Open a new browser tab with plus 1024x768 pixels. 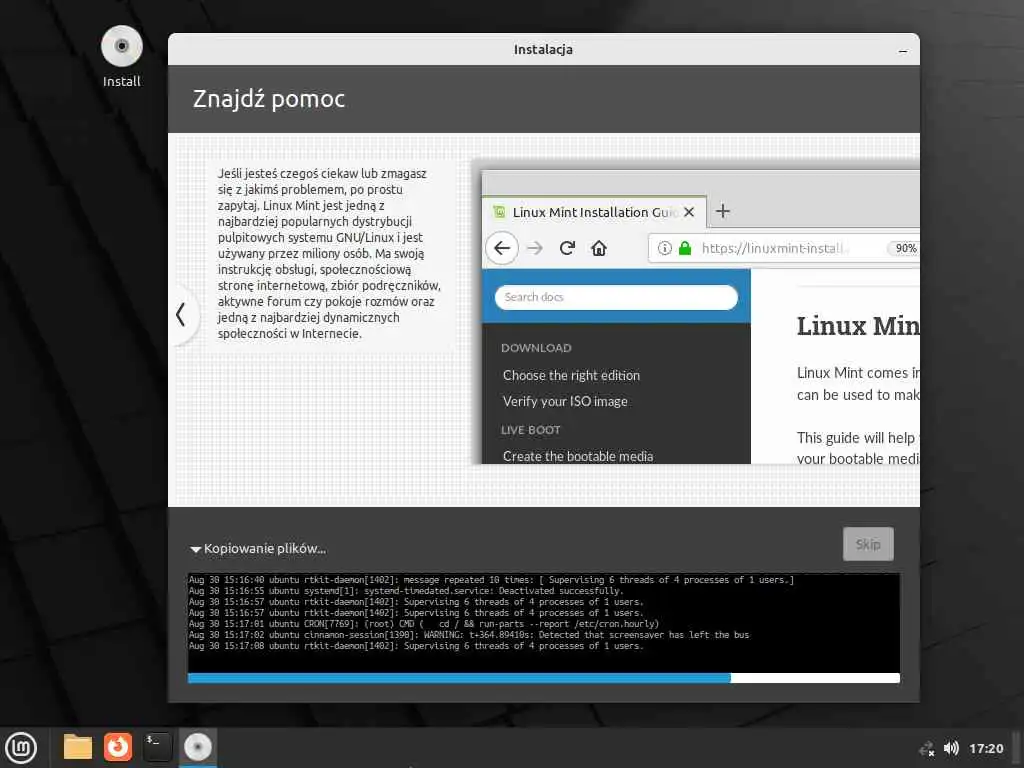pos(722,212)
